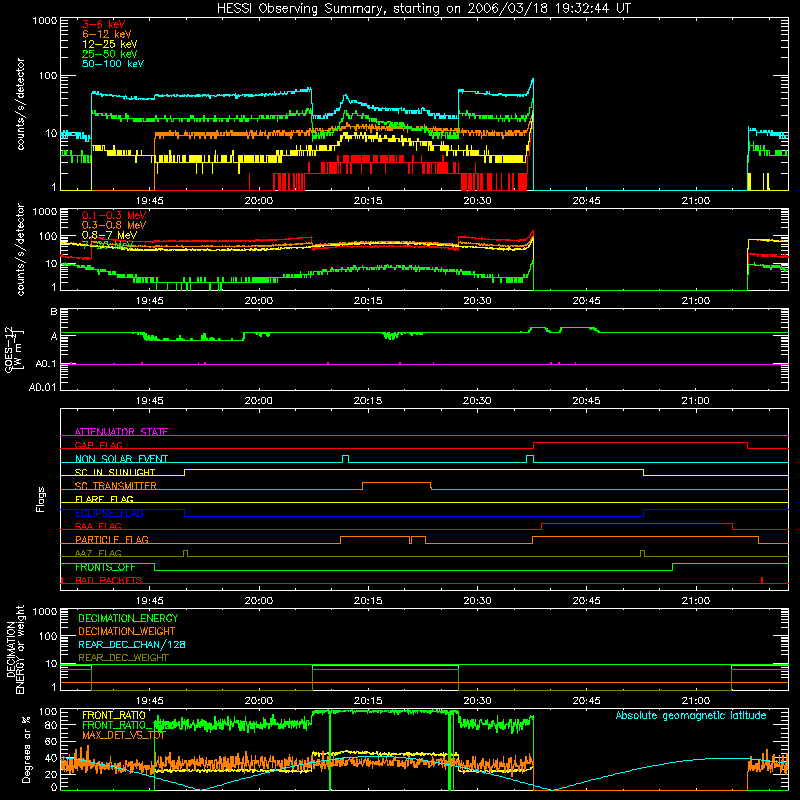Click the 0.3-0.8 MeV legend label

click(x=113, y=225)
